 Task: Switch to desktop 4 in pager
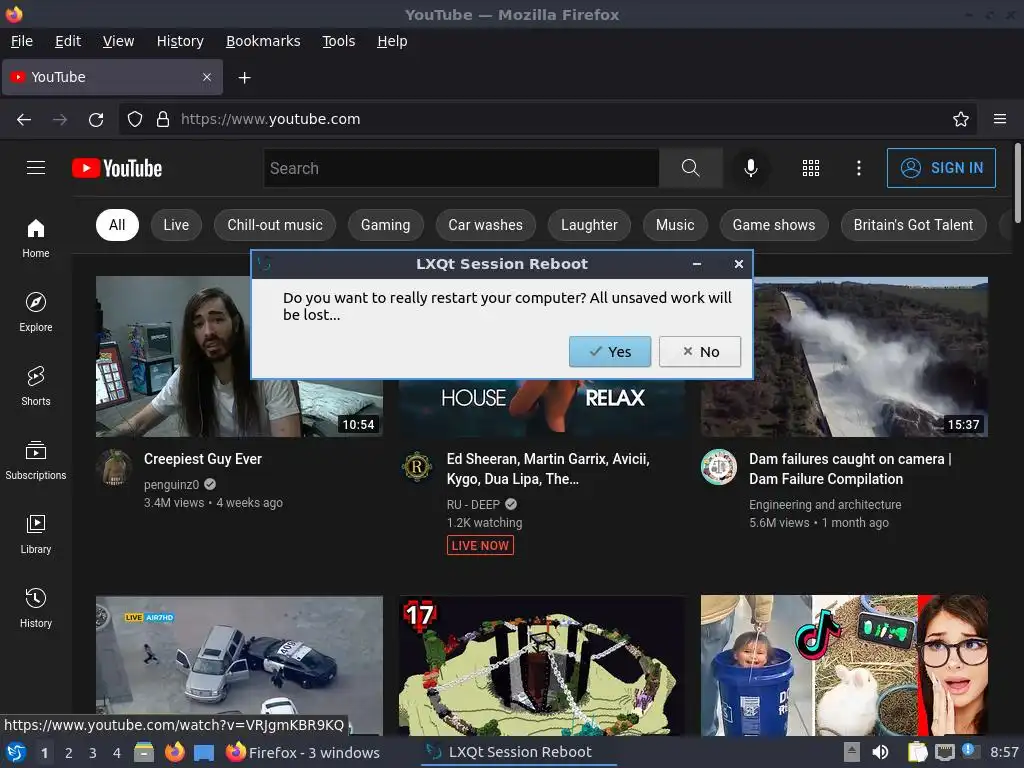116,752
